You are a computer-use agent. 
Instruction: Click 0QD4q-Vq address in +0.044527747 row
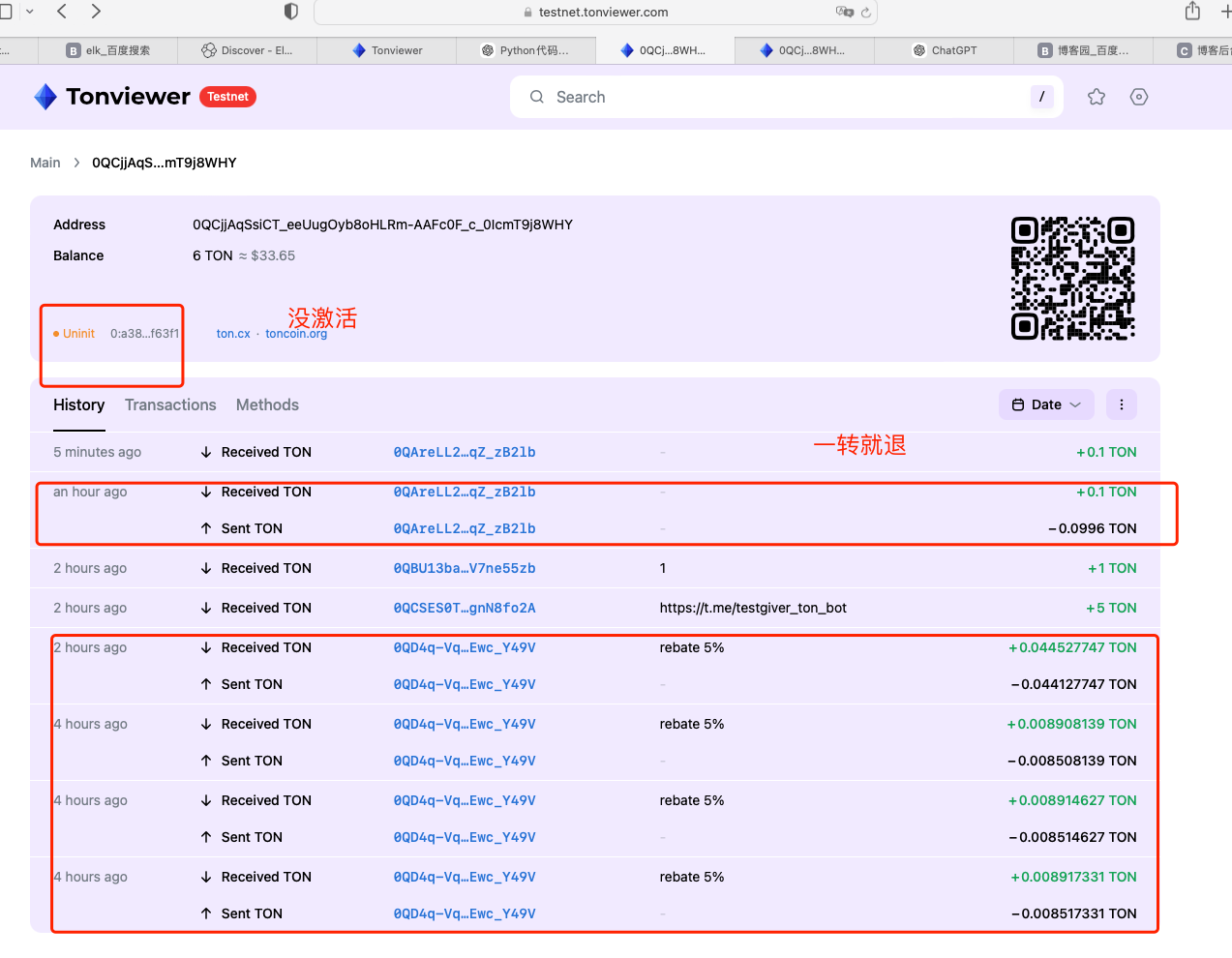click(x=465, y=647)
